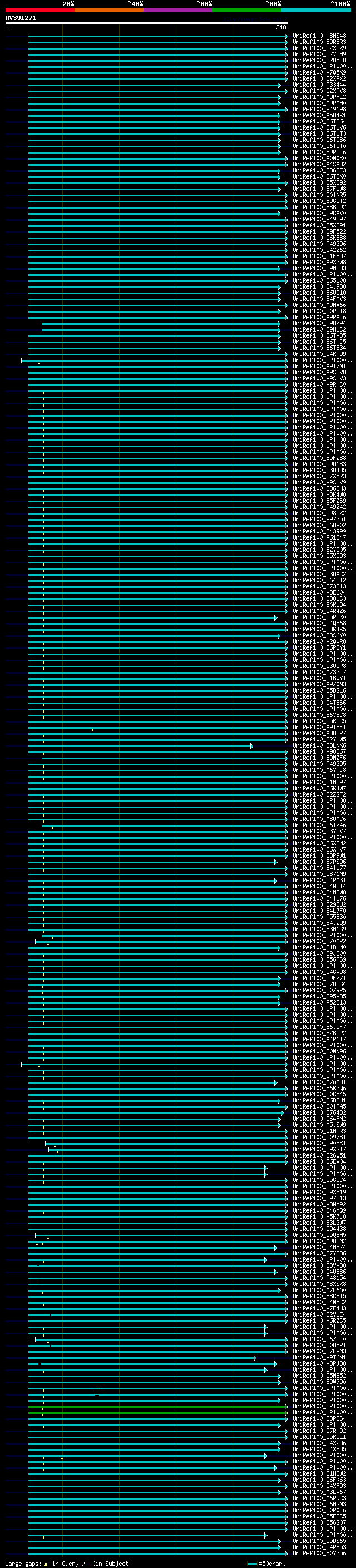Open hit UniRef100_B9RER3

[319, 42]
